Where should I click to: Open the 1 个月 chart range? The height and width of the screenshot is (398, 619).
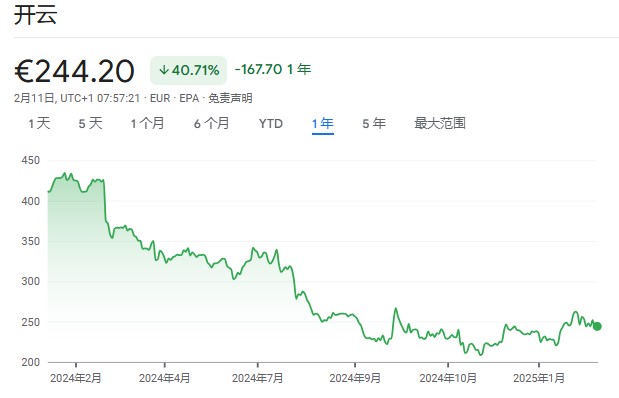(x=147, y=124)
